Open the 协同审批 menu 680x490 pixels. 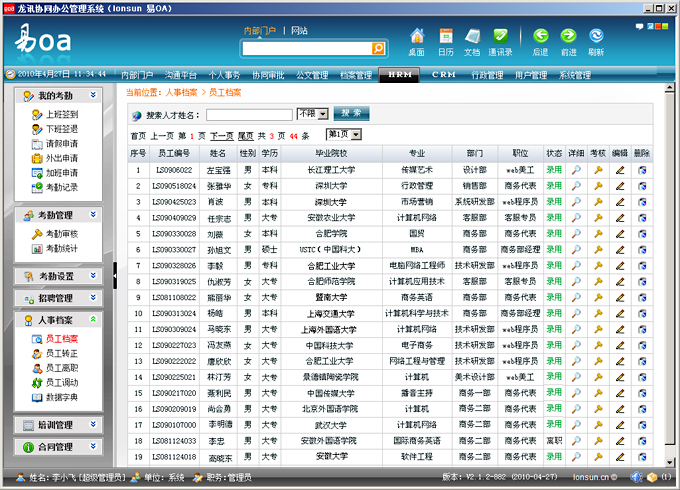tap(268, 75)
